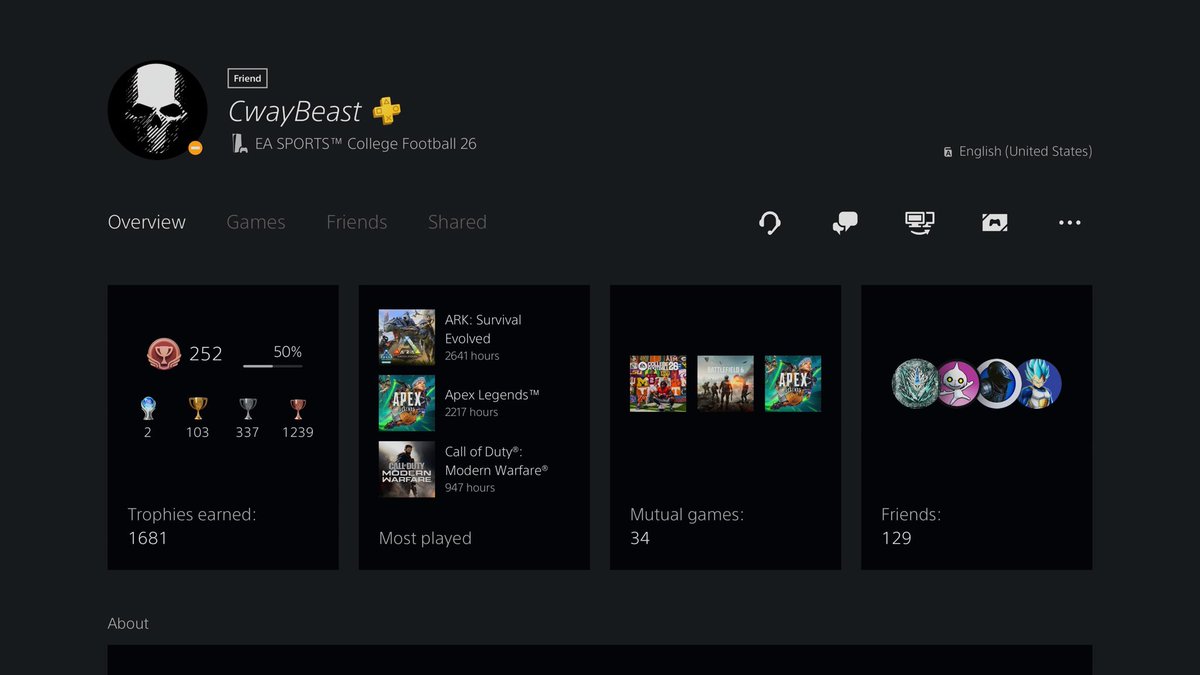Select the skull profile avatar
This screenshot has height=675, width=1200.
pyautogui.click(x=158, y=110)
